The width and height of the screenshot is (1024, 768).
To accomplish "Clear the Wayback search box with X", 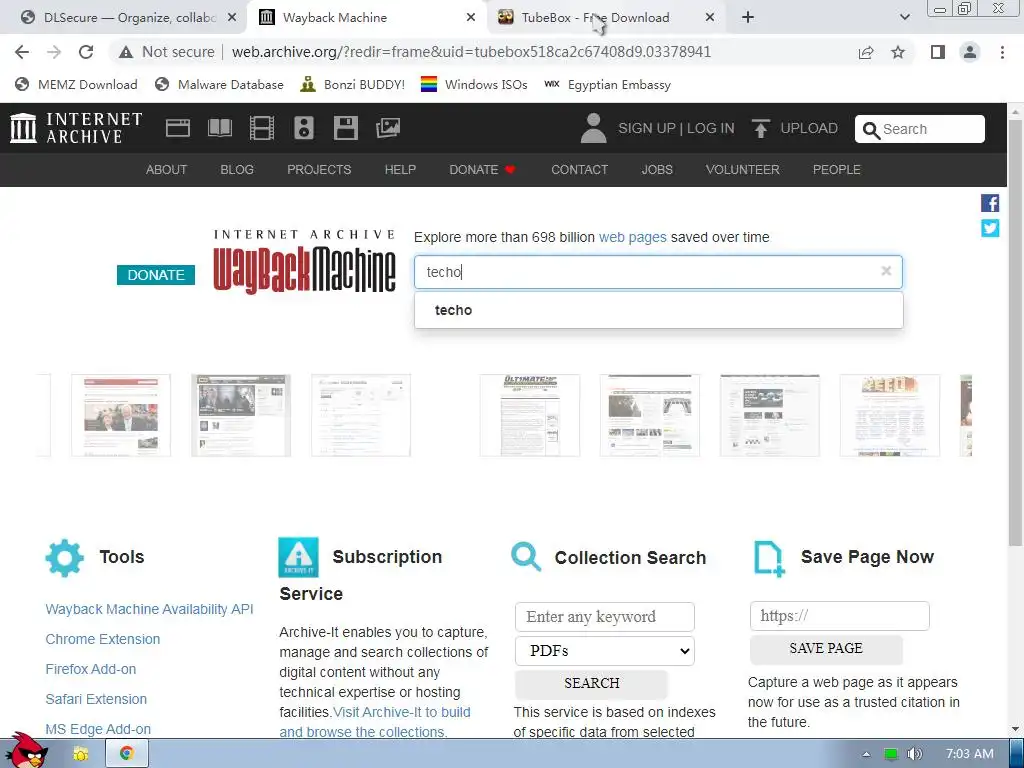I will [886, 271].
